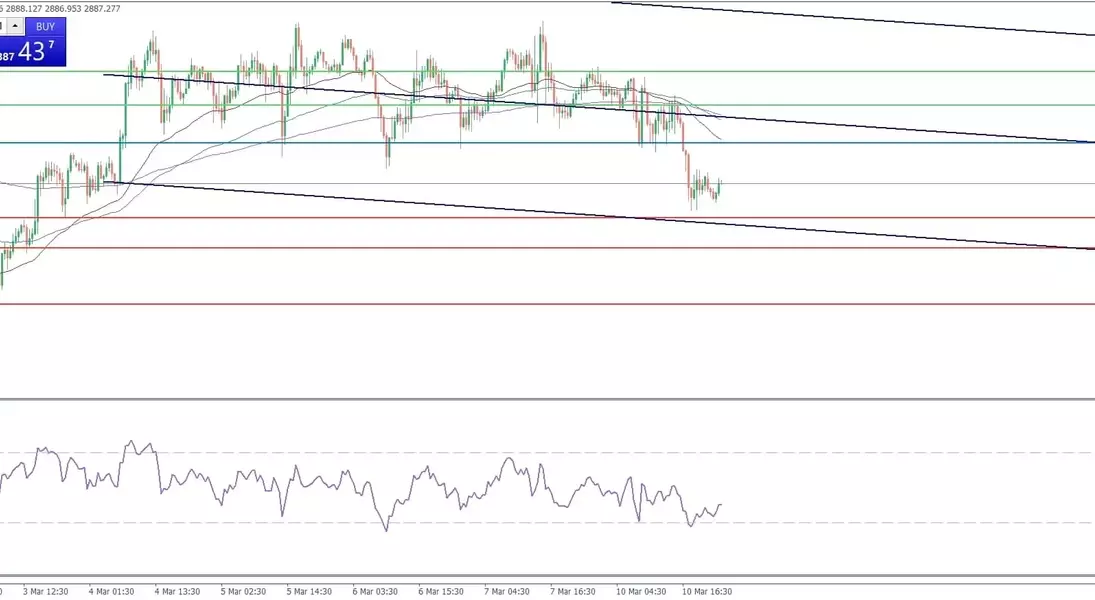Click the 7 Mar 16:30 time axis label
Image resolution: width=1095 pixels, height=600 pixels.
[573, 591]
